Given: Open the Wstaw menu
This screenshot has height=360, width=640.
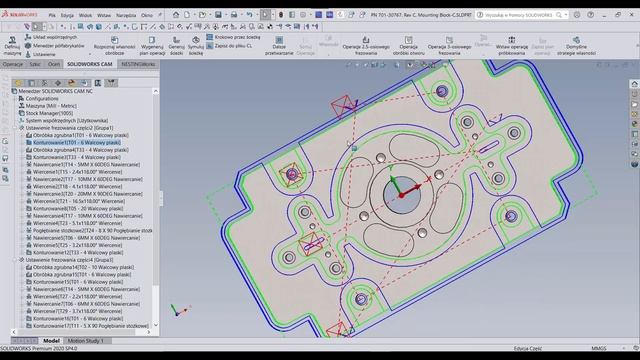Looking at the screenshot, I should [104, 15].
